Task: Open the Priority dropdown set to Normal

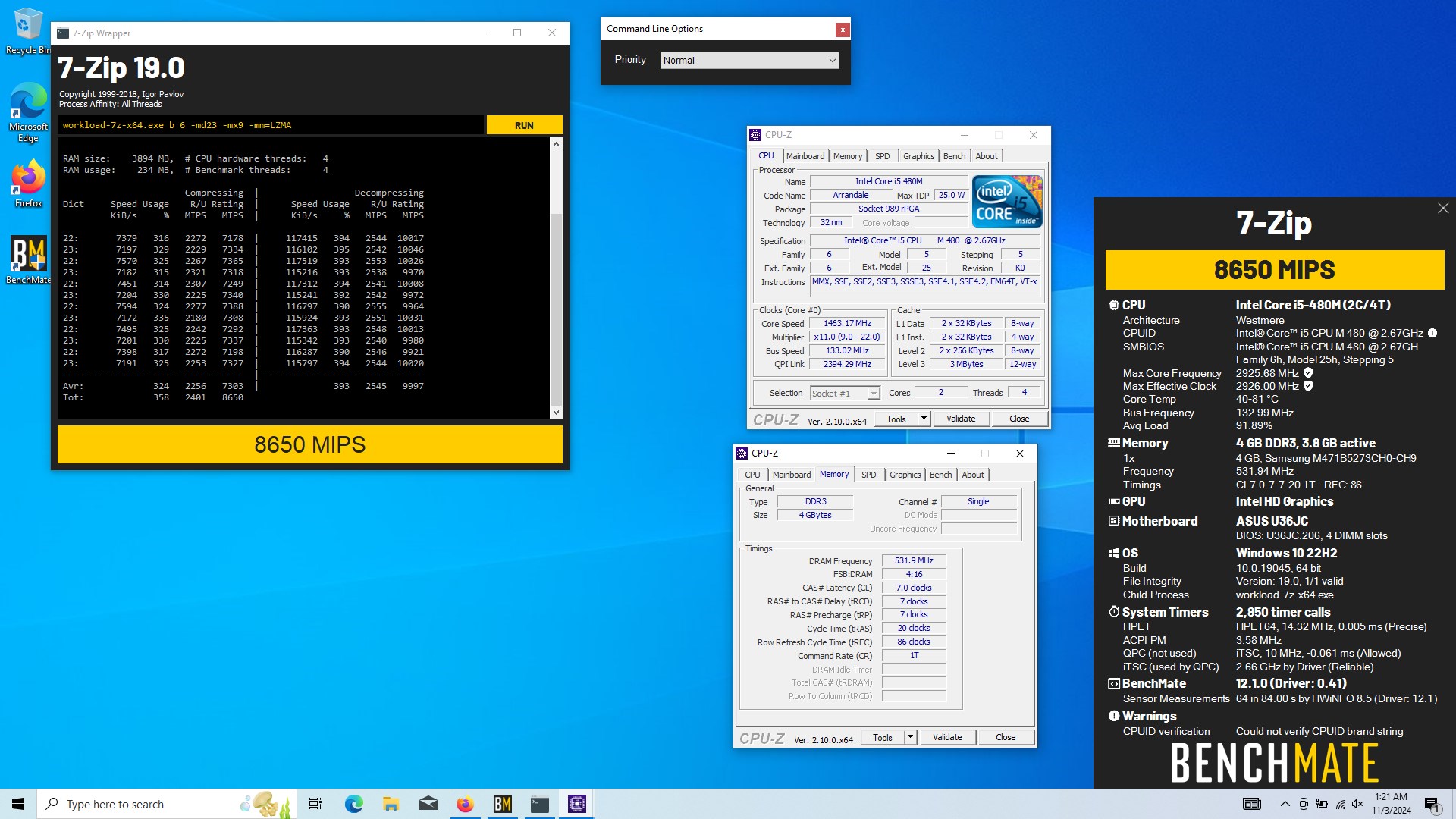Action: pyautogui.click(x=749, y=60)
